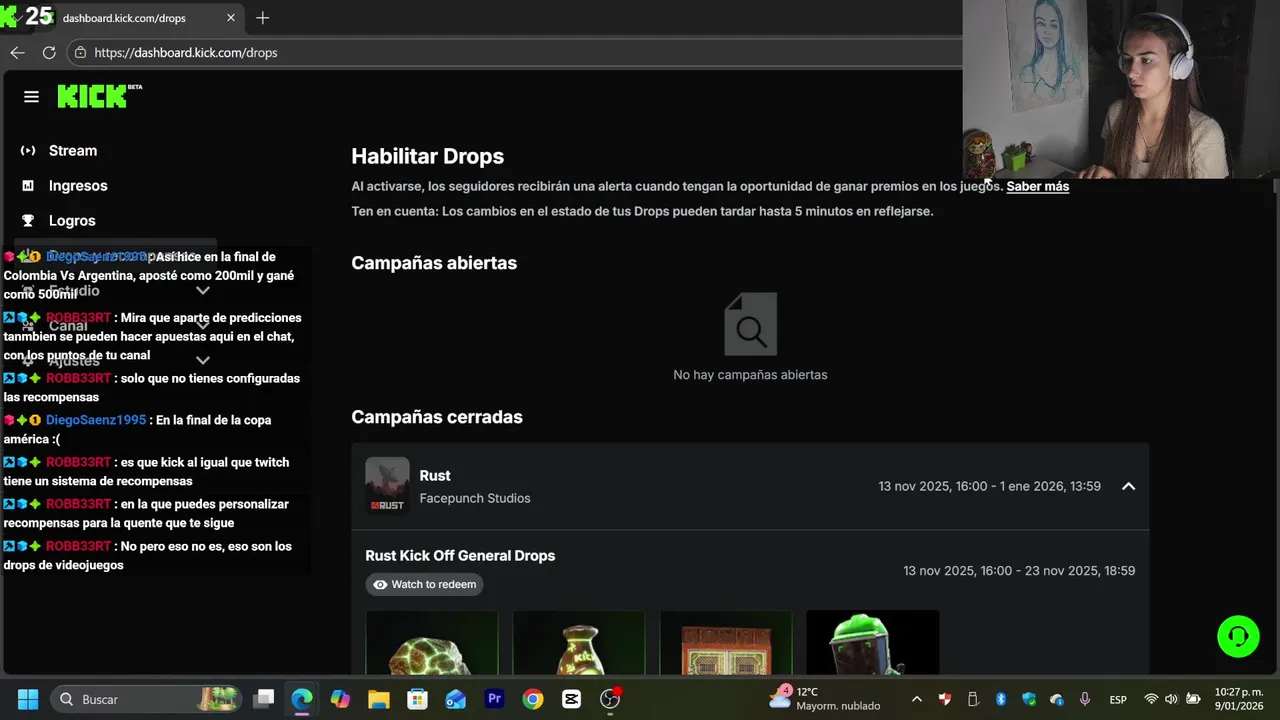Select the vase drop thumbnail
The image size is (1280, 720).
point(579,642)
